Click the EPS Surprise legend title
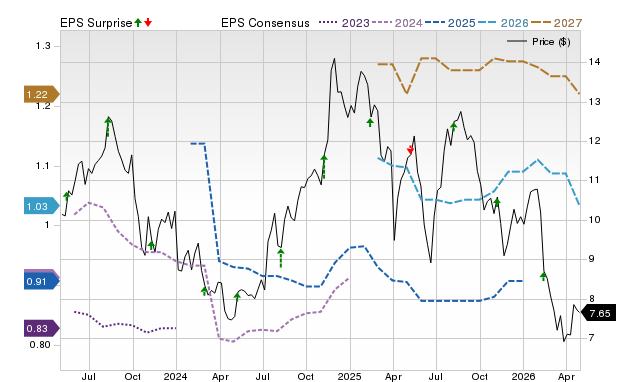This screenshot has height=382, width=640. click(x=96, y=23)
